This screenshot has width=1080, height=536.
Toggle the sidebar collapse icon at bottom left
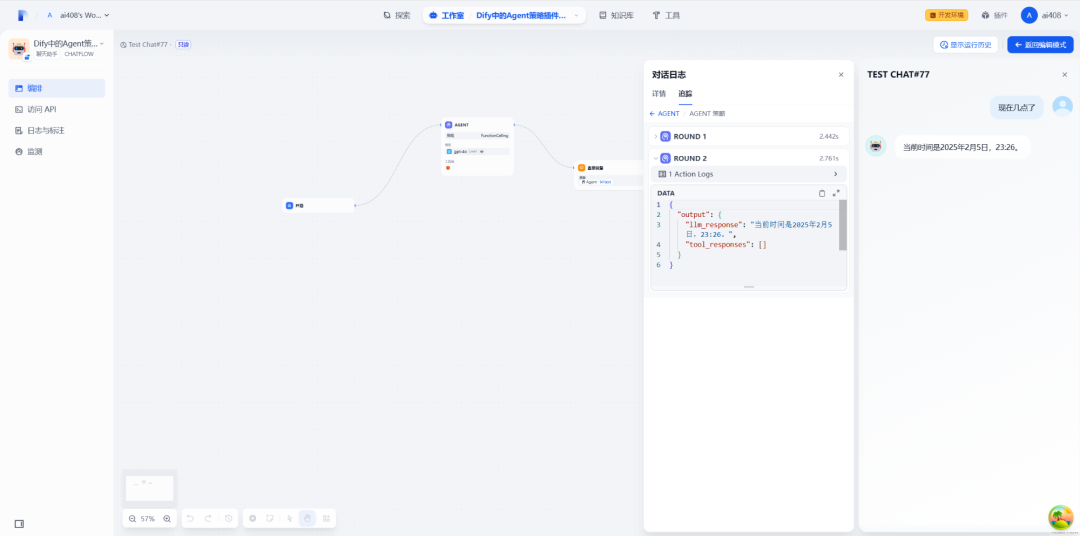(x=19, y=524)
